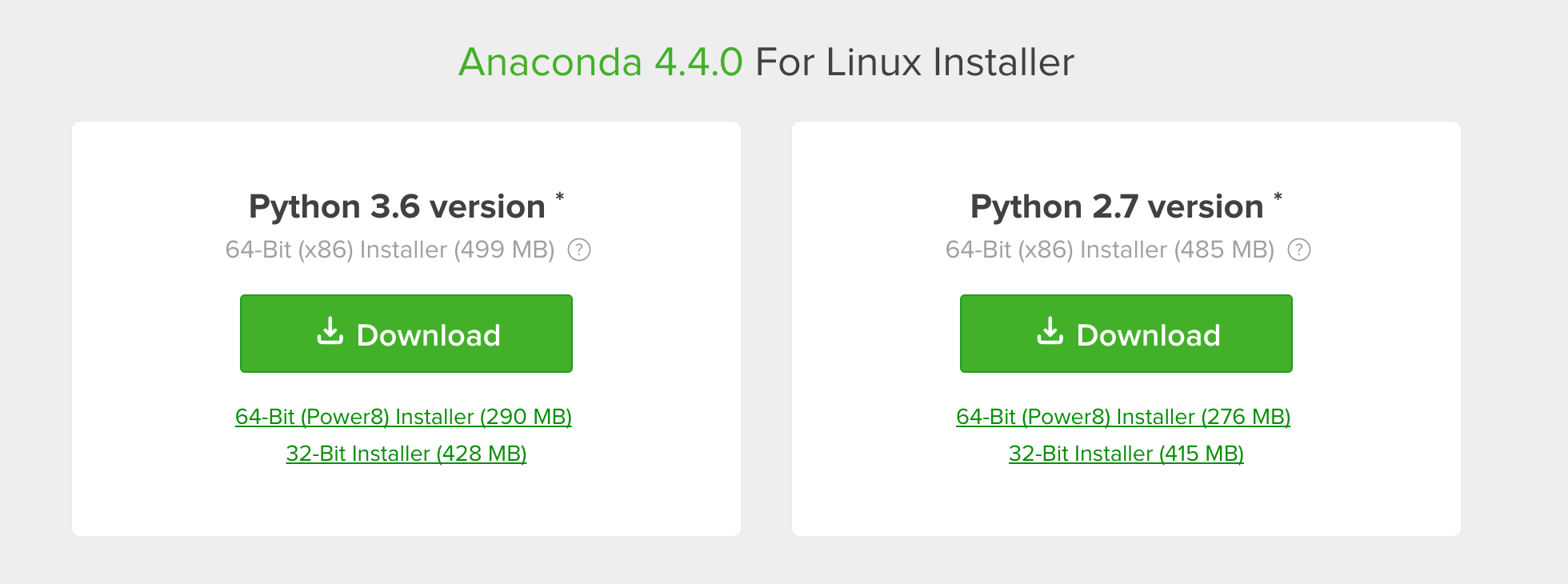Open 32-Bit Installer (428 MB) link
This screenshot has width=1568, height=584.
[x=406, y=454]
